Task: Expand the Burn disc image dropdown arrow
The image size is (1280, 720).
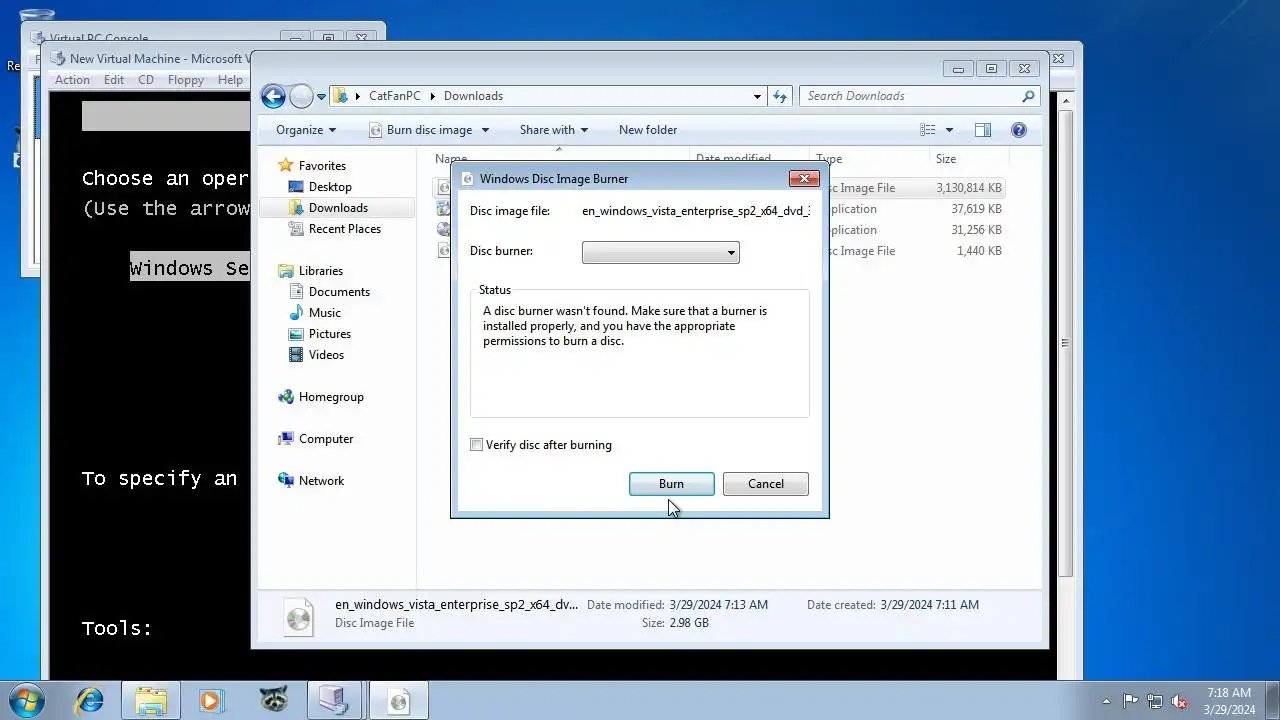Action: (x=485, y=130)
